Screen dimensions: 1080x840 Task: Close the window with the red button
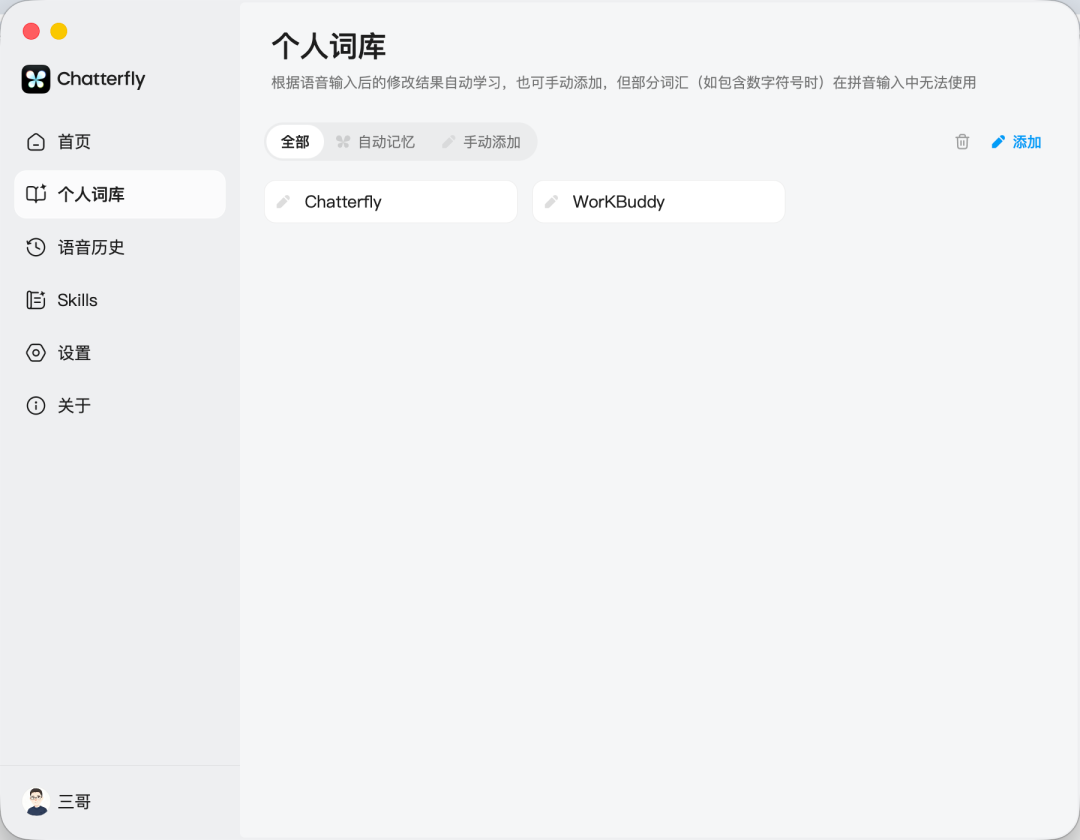[31, 31]
